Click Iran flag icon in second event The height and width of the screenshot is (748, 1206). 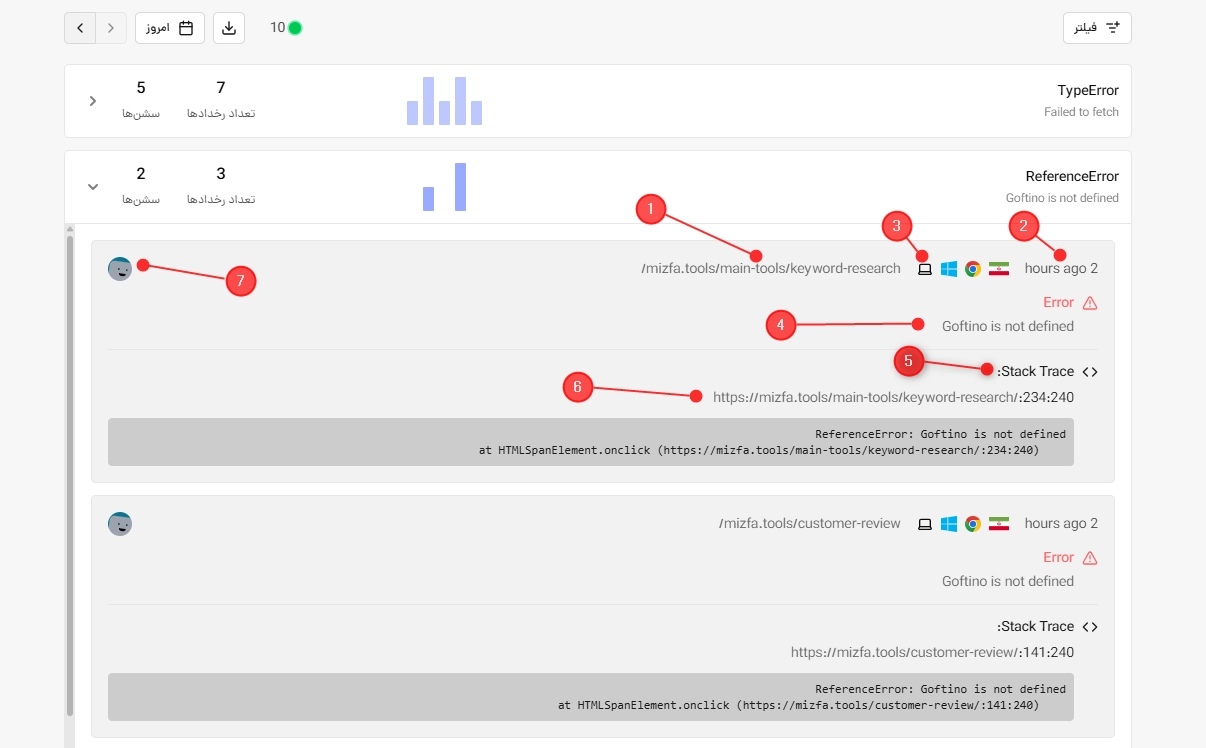[999, 524]
